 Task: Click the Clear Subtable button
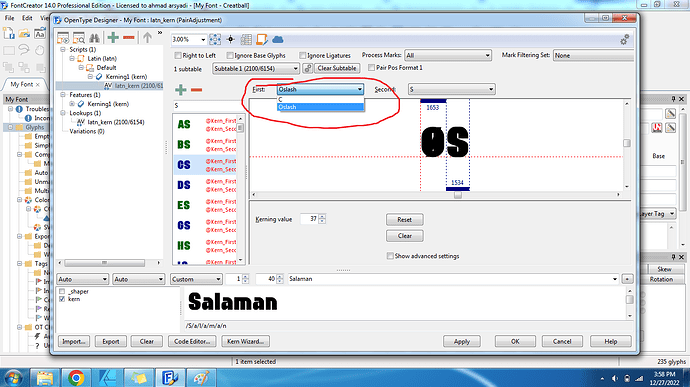337,68
